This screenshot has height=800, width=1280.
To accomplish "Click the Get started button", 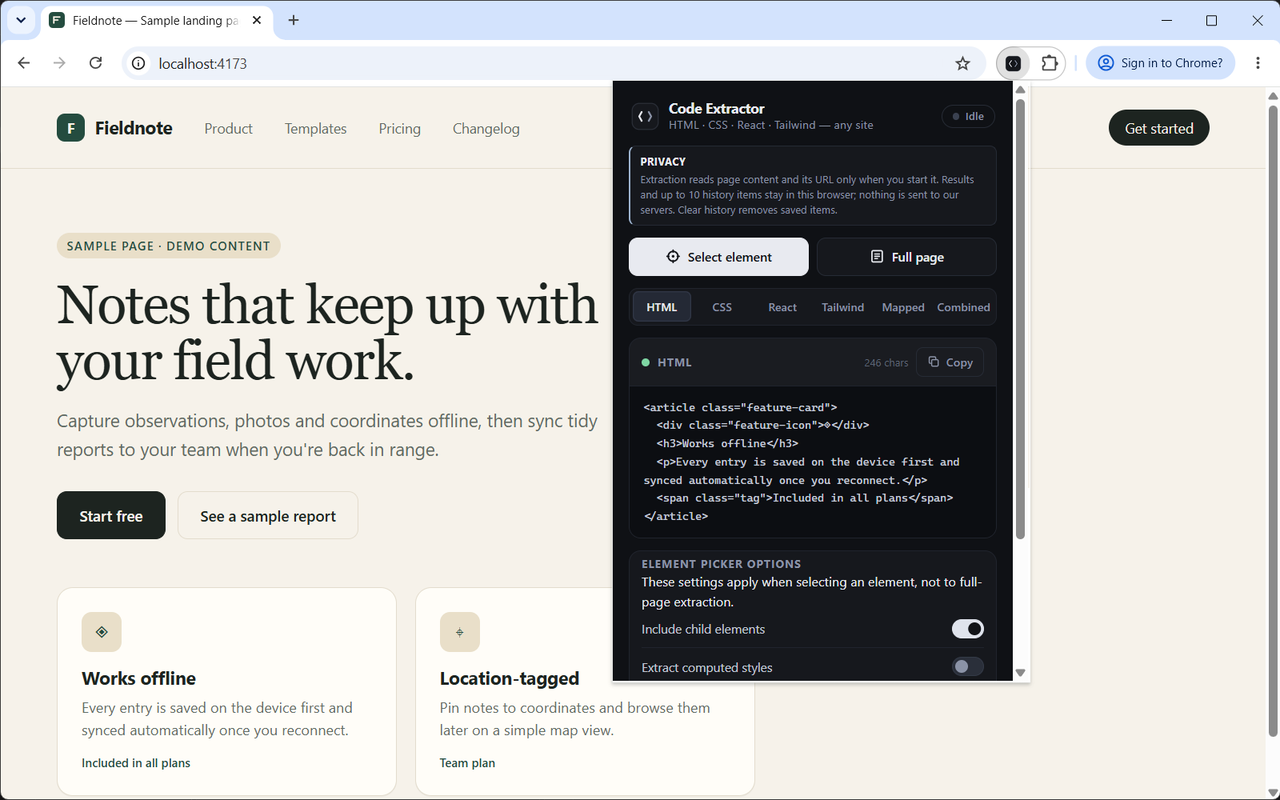I will 1159,128.
